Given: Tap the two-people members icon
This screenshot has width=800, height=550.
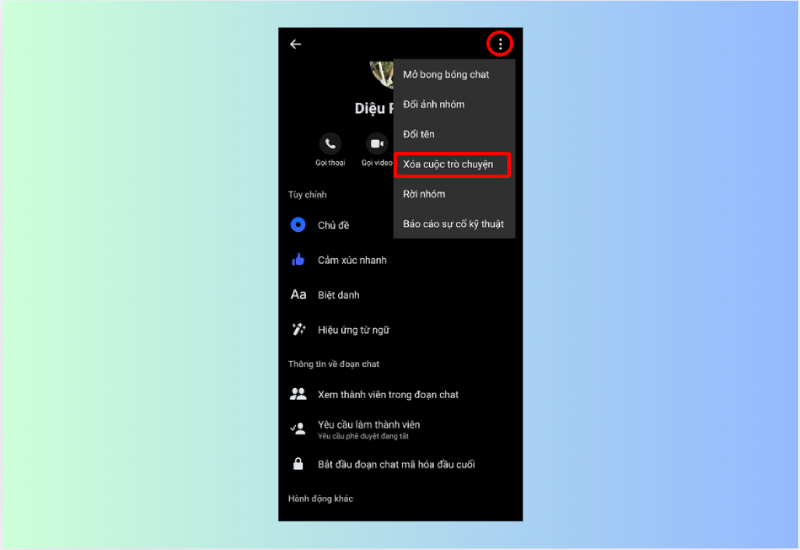Looking at the screenshot, I should point(298,394).
